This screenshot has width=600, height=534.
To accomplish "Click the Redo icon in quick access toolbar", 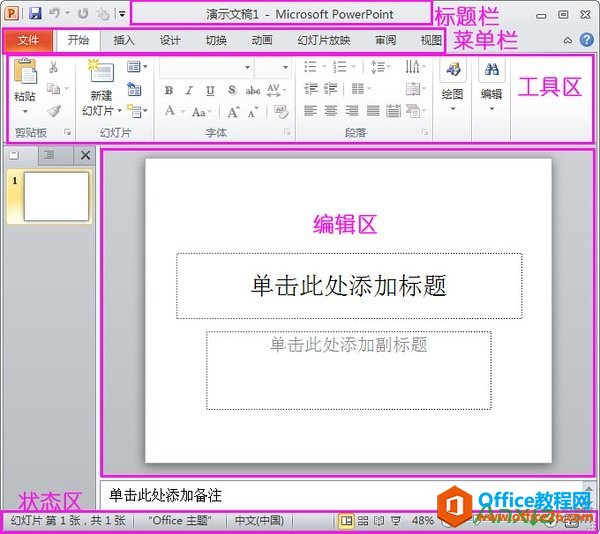I will point(83,14).
